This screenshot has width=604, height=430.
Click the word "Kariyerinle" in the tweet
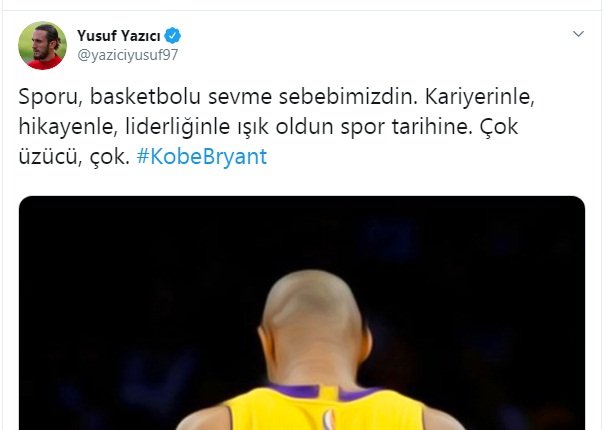click(x=480, y=96)
